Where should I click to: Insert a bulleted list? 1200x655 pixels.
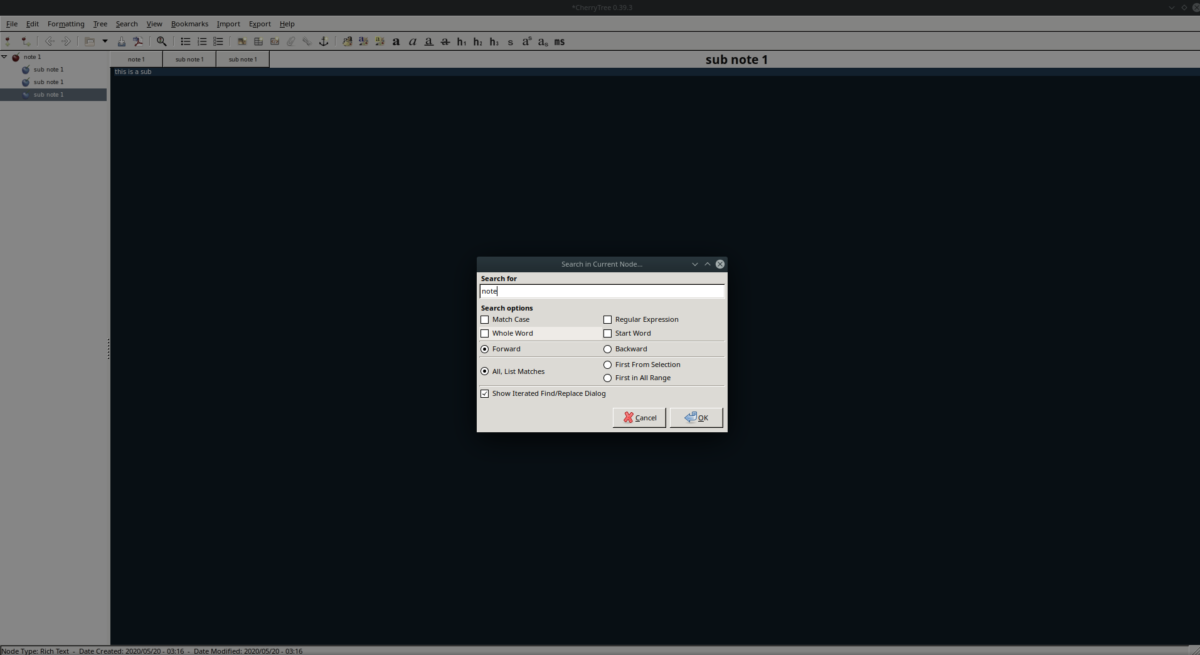click(x=184, y=41)
